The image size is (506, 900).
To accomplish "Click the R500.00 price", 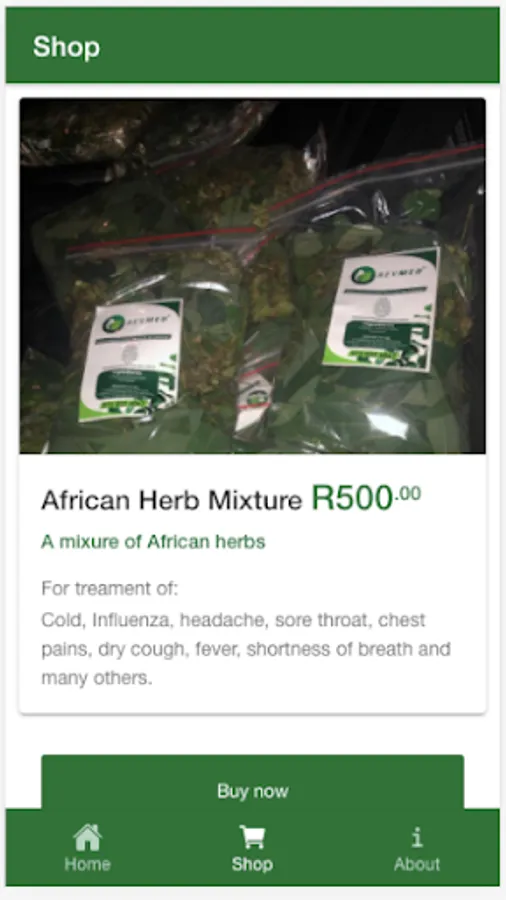I will coord(366,498).
